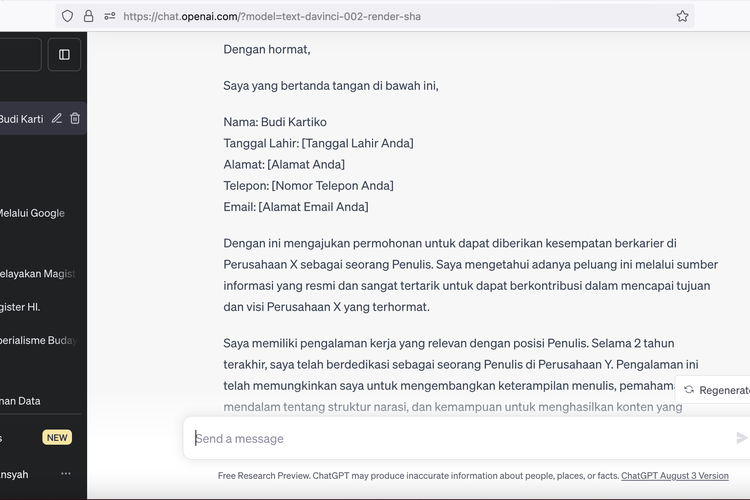Image resolution: width=750 pixels, height=500 pixels.
Task: Select the "han Data" chat entry
Action: pyautogui.click(x=20, y=401)
